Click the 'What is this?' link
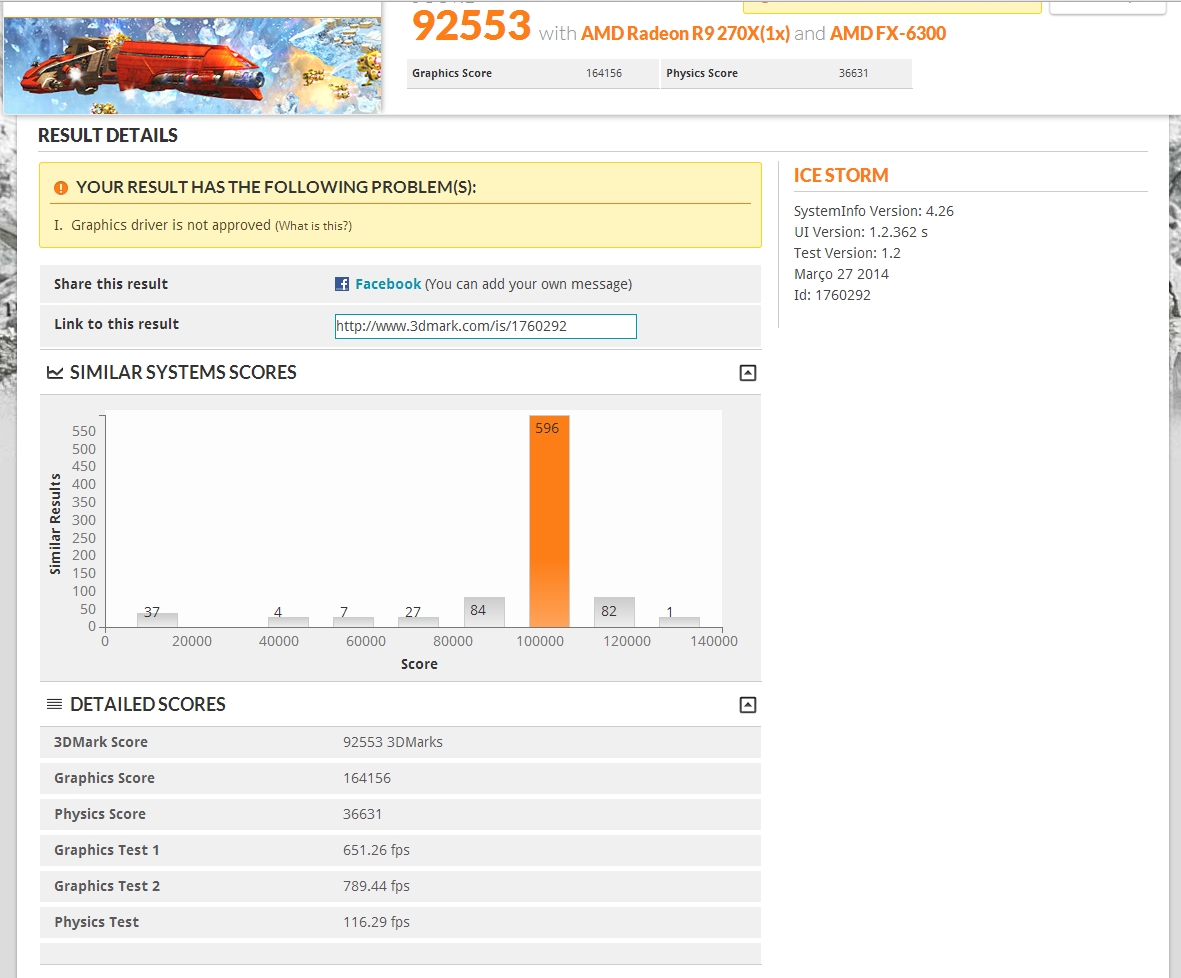Viewport: 1181px width, 978px height. click(313, 226)
